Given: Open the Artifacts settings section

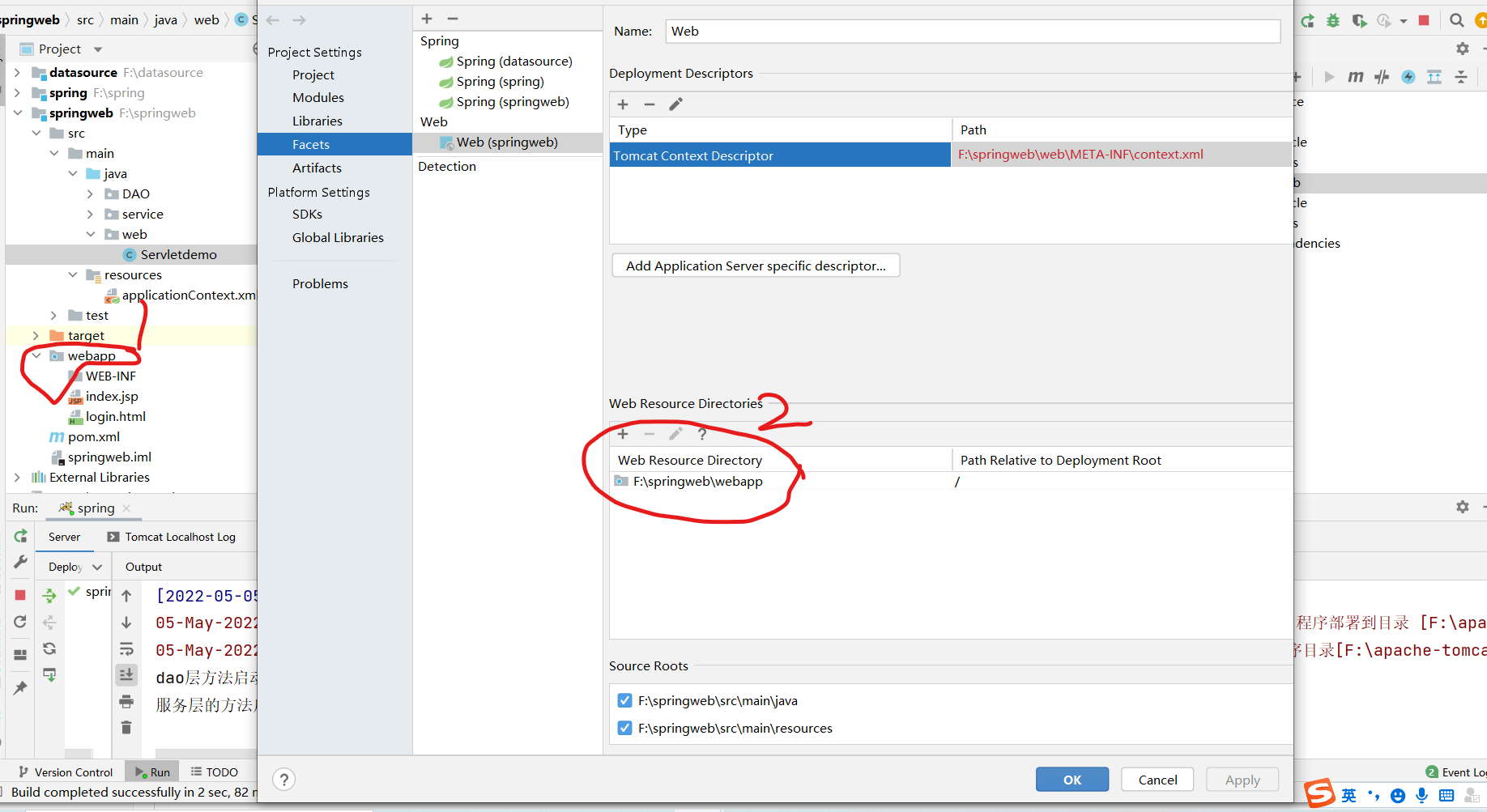Looking at the screenshot, I should [317, 168].
